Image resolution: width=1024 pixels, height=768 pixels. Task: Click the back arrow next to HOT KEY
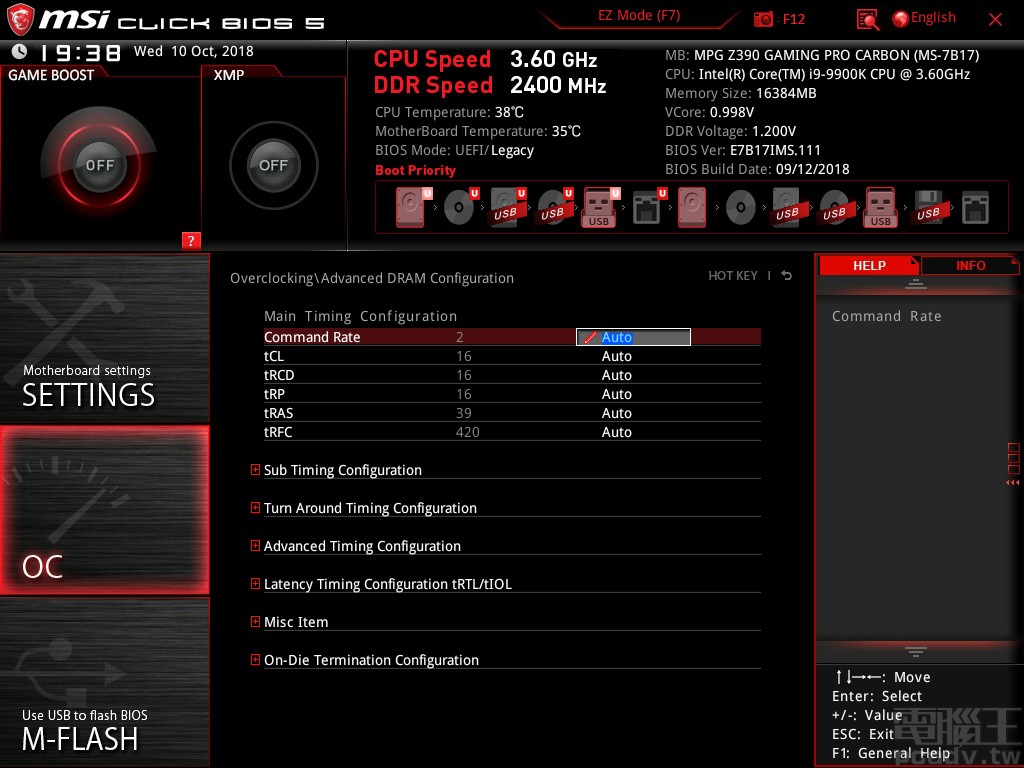(x=787, y=276)
